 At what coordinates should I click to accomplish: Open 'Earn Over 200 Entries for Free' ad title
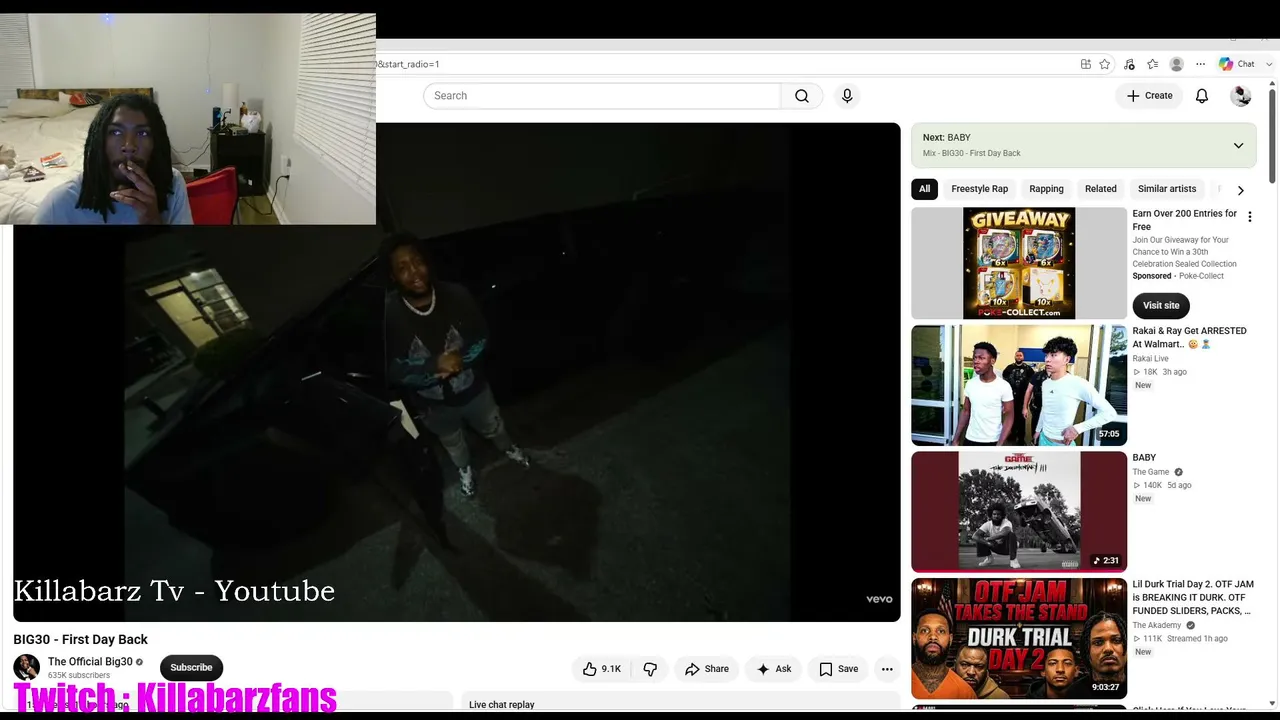pyautogui.click(x=1185, y=220)
